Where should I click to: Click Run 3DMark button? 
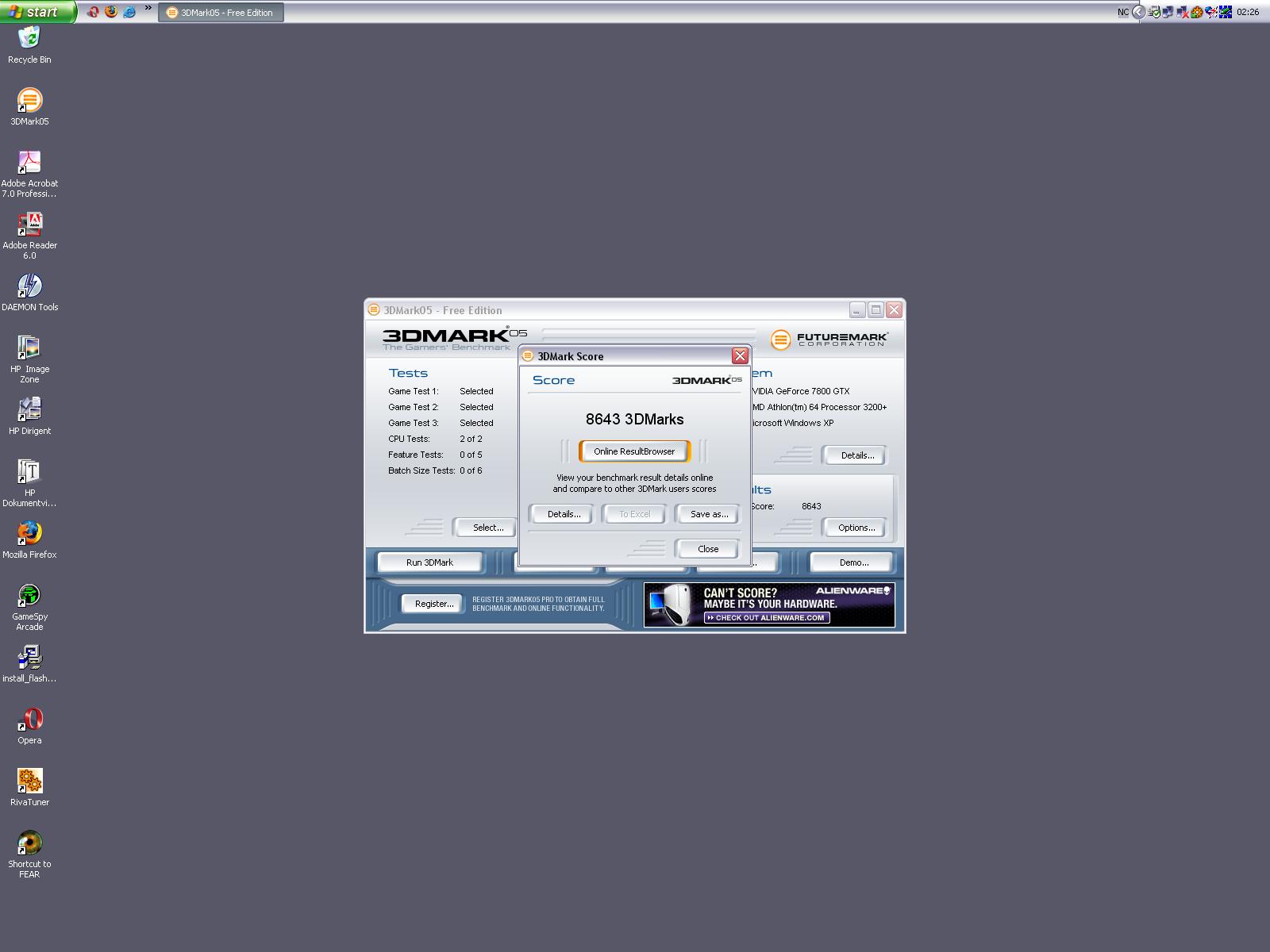[x=429, y=562]
